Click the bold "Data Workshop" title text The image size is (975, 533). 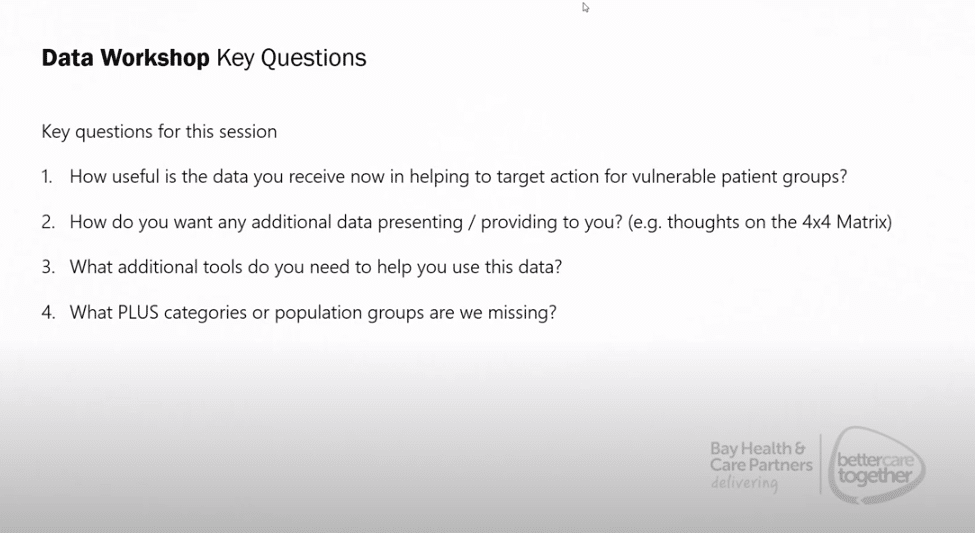click(x=125, y=58)
